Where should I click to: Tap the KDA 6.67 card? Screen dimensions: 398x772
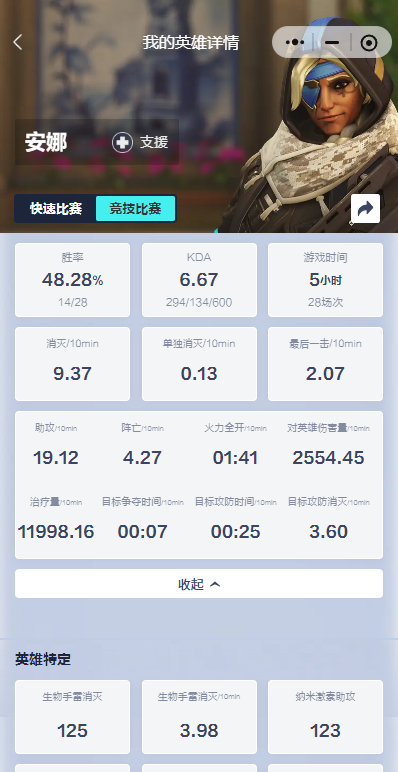coord(199,280)
